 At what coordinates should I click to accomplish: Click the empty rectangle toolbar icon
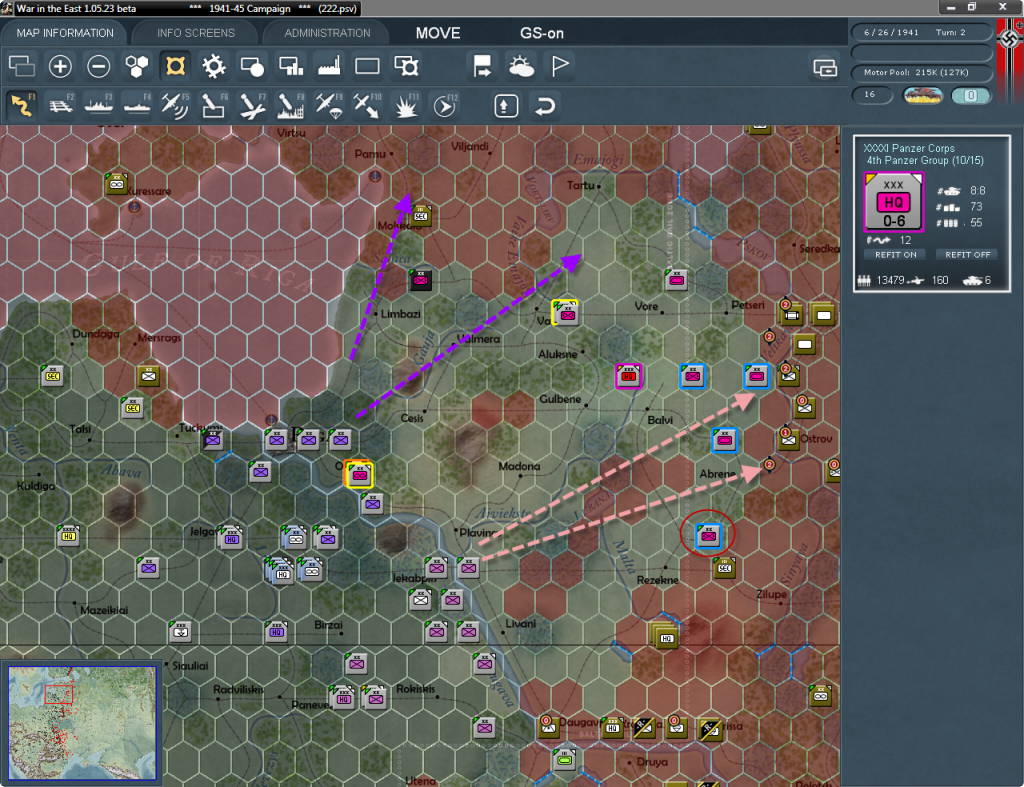pyautogui.click(x=367, y=66)
